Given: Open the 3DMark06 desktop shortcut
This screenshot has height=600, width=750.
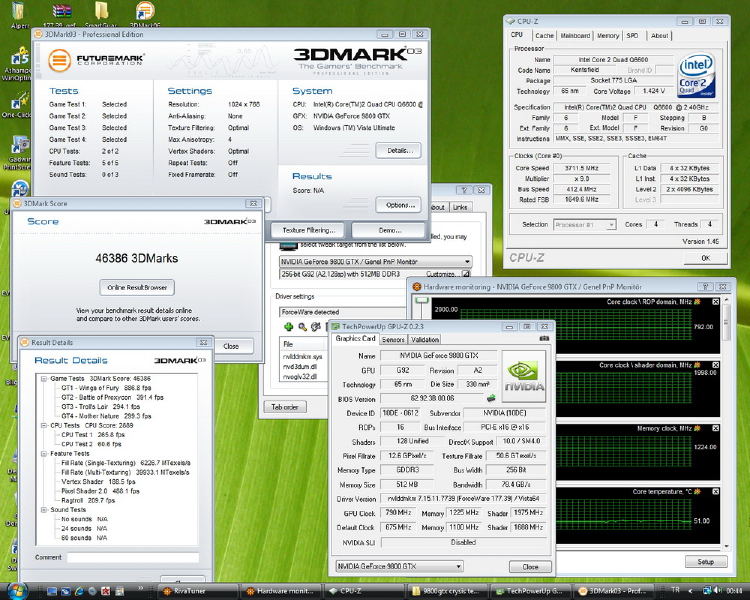Looking at the screenshot, I should click(144, 13).
